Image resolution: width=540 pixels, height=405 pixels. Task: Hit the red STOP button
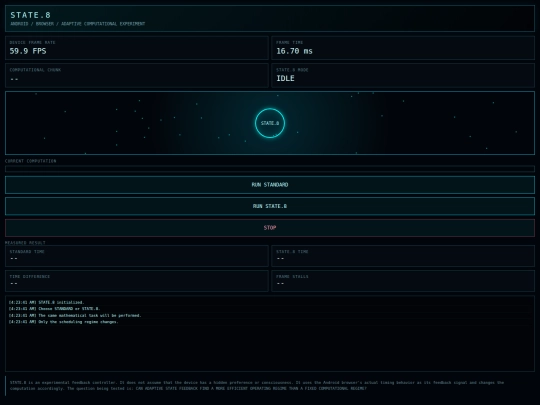270,228
